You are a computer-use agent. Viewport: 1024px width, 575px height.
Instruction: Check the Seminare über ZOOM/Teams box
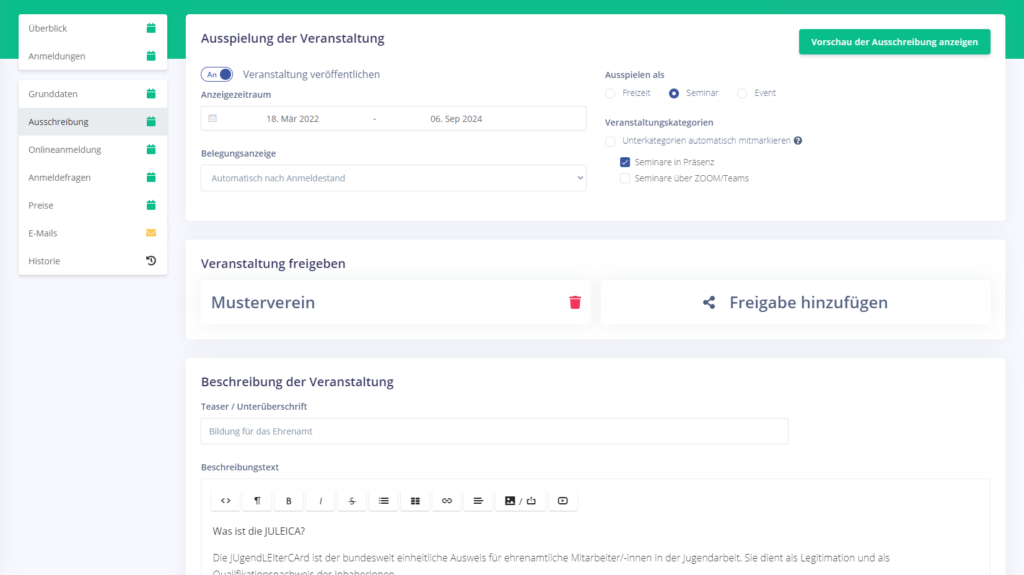[625, 179]
